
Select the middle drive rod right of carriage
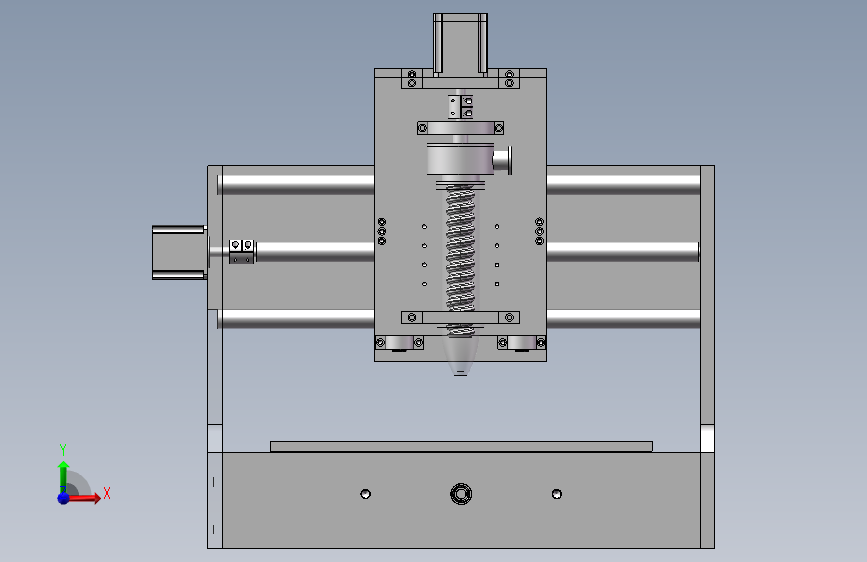click(x=623, y=252)
